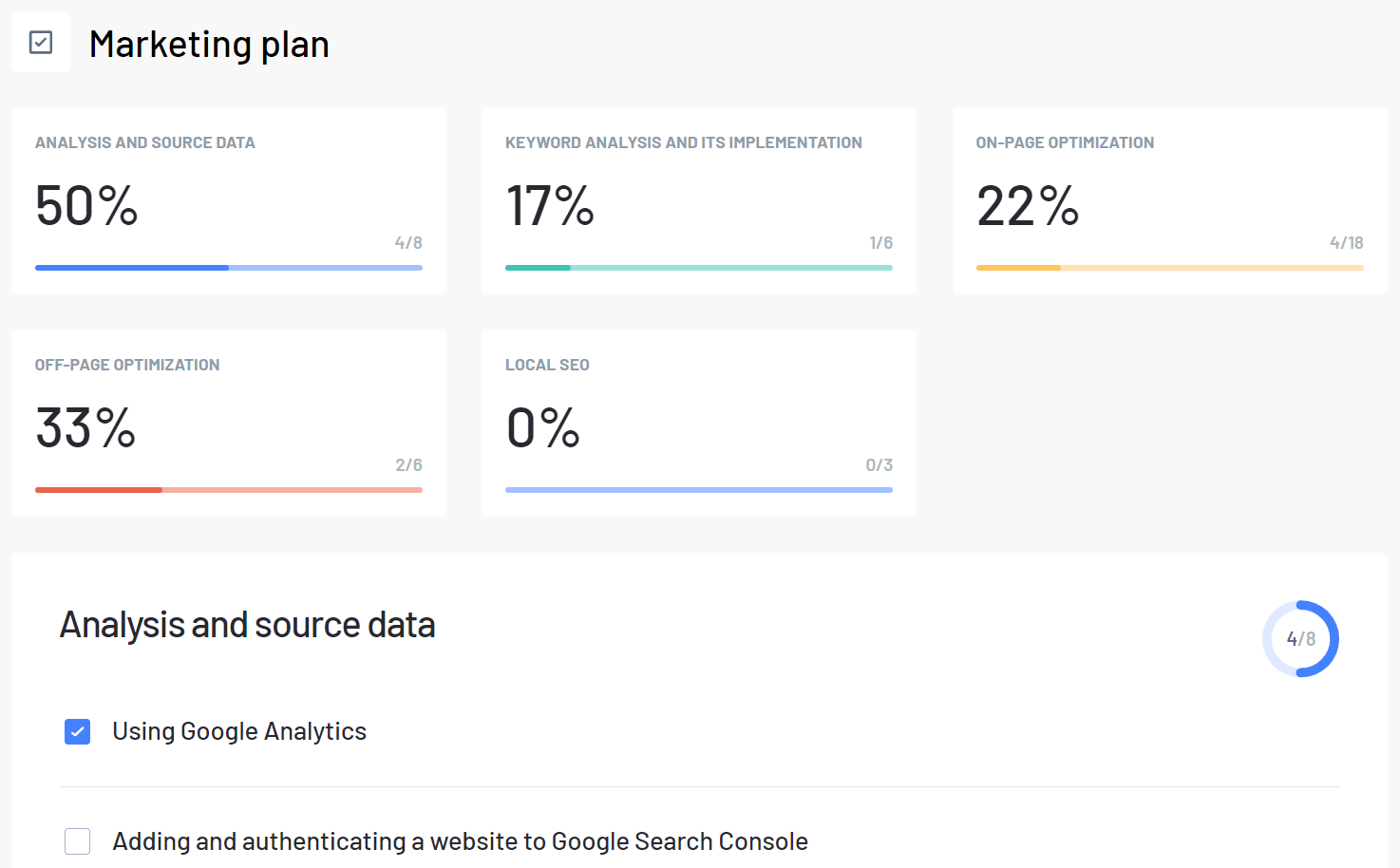Uncheck Using Google Analytics
The height and width of the screenshot is (868, 1400).
pos(77,731)
